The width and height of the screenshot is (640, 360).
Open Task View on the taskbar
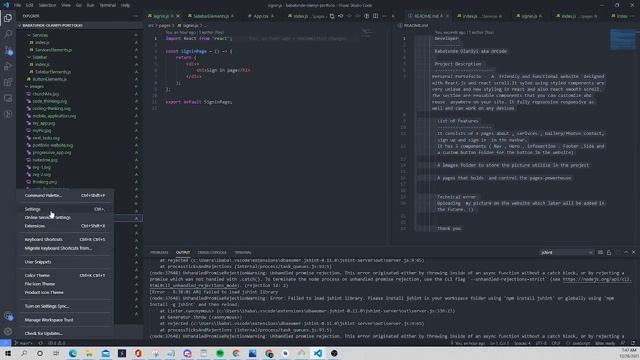[x=56, y=353]
